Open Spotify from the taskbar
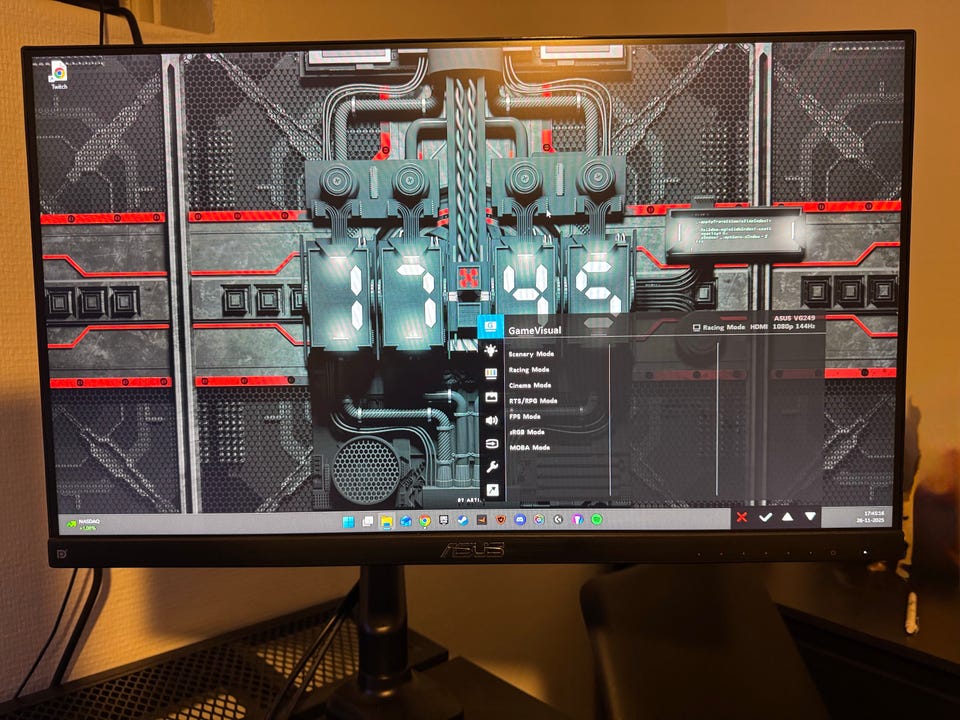 tap(596, 519)
